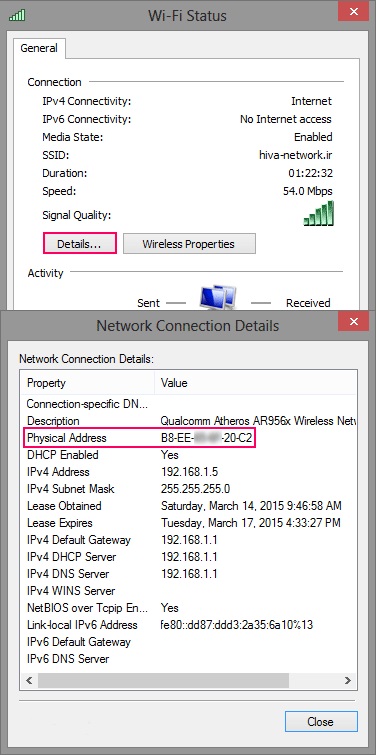Viewport: 376px width, 755px height.
Task: Click the horizontal scrollbar right arrow
Action: (348, 680)
